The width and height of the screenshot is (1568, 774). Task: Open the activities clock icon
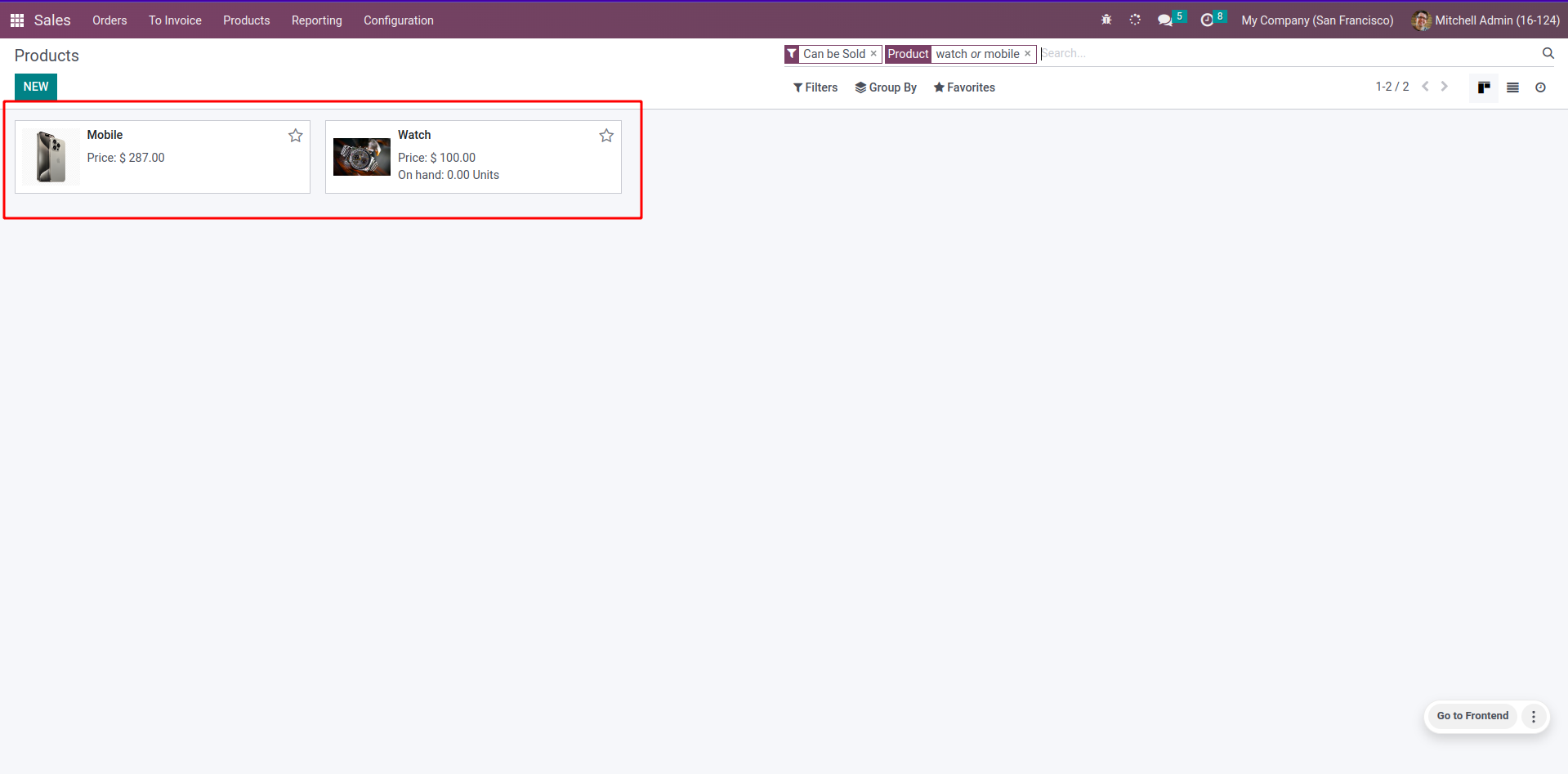[1207, 20]
